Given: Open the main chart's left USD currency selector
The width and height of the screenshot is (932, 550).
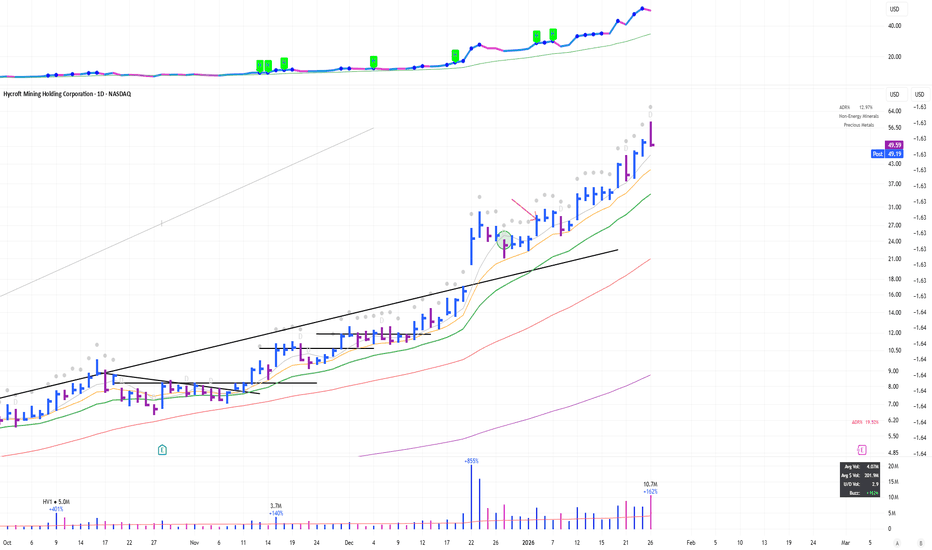Looking at the screenshot, I should [895, 95].
